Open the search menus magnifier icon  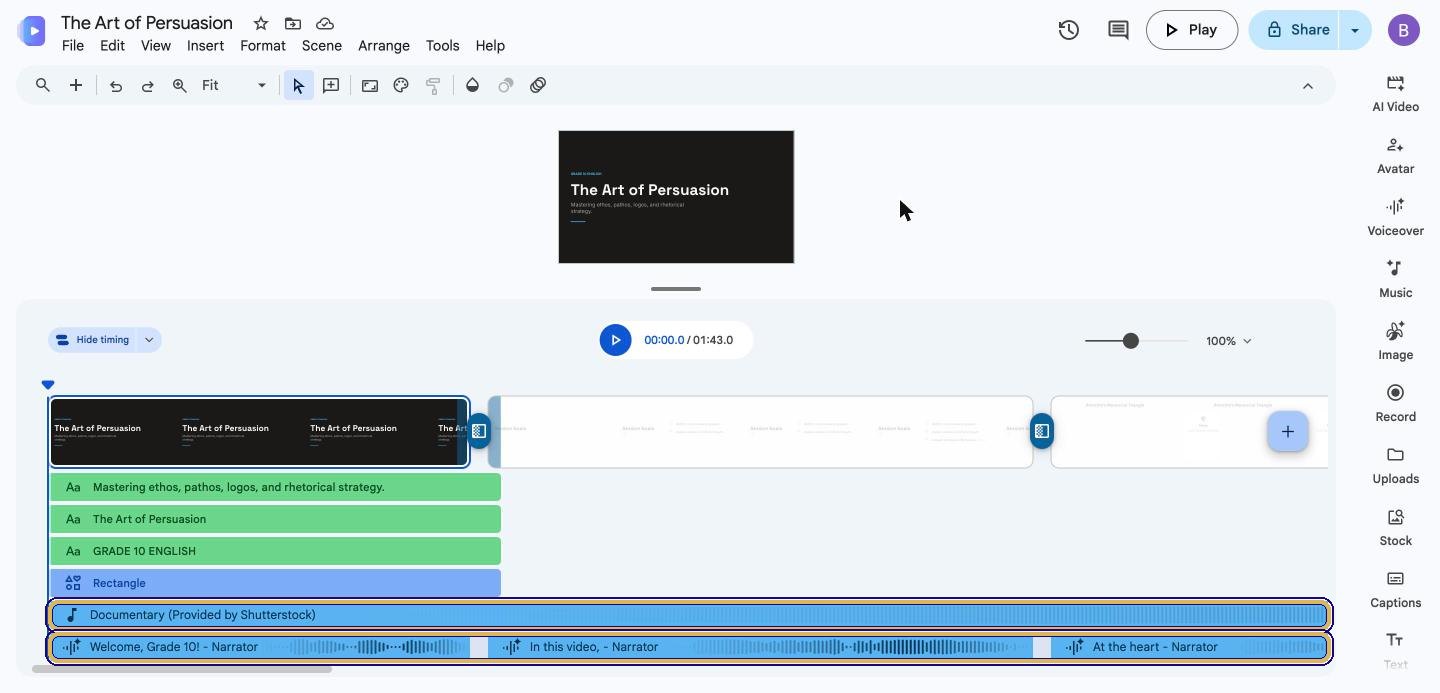point(43,85)
